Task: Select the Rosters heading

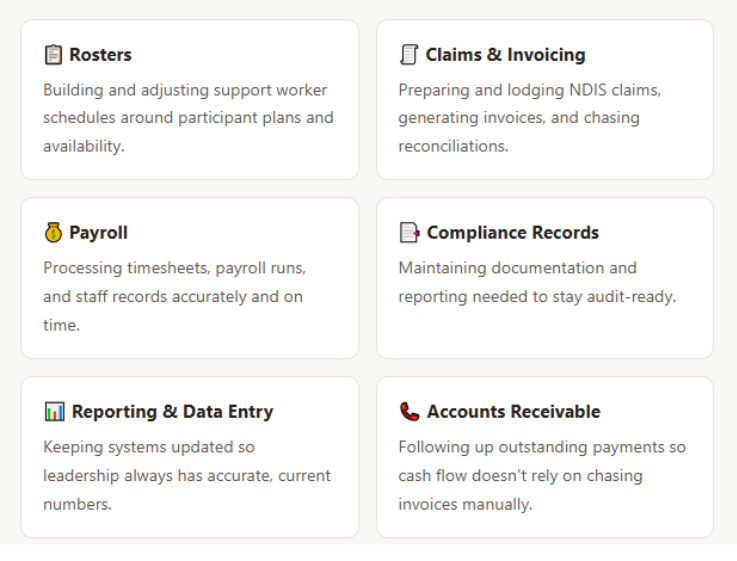Action: coord(101,55)
